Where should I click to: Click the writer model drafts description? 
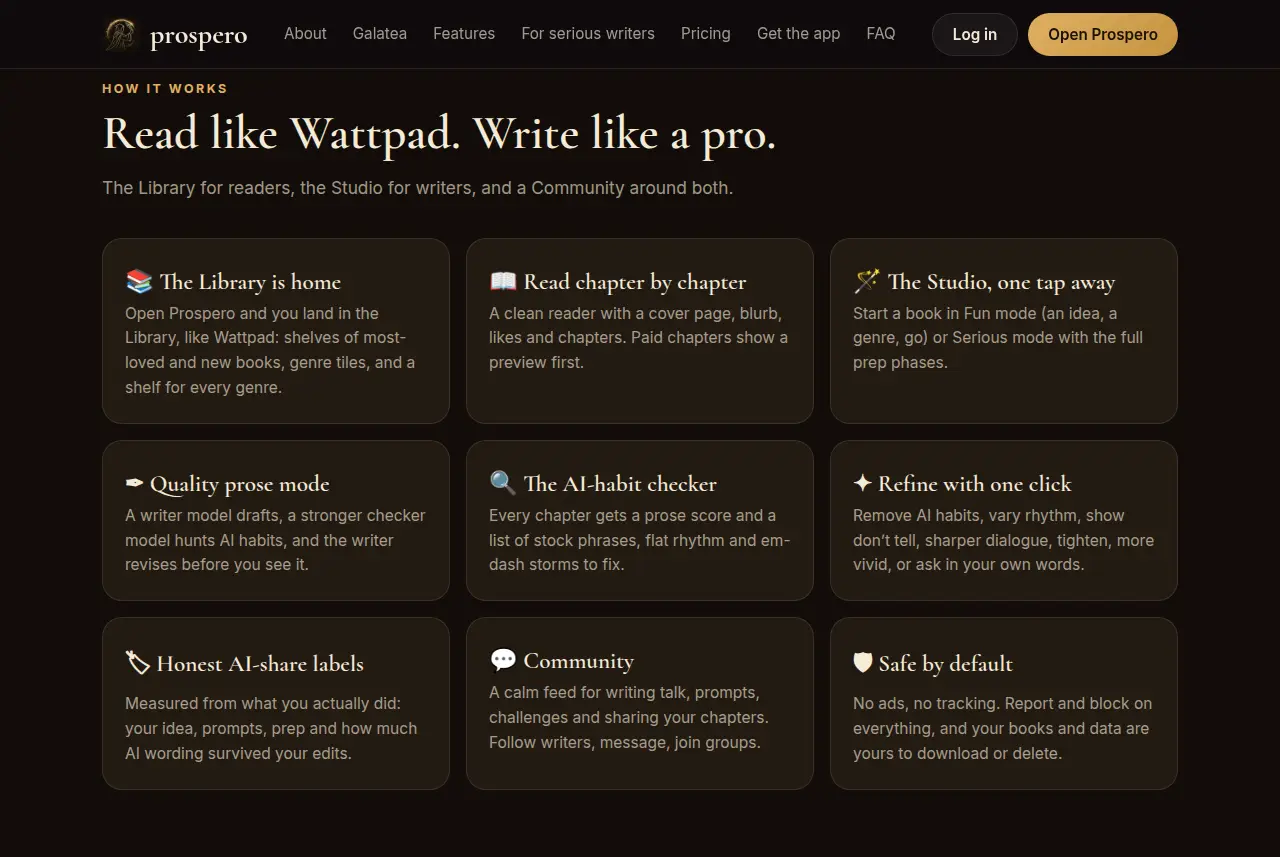(x=275, y=540)
